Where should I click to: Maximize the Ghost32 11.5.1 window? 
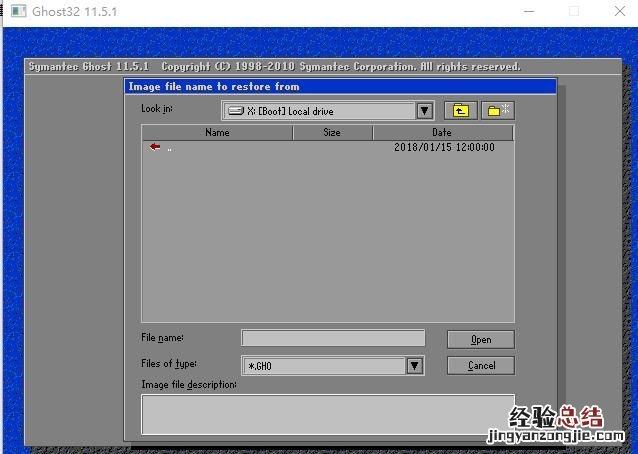point(574,11)
